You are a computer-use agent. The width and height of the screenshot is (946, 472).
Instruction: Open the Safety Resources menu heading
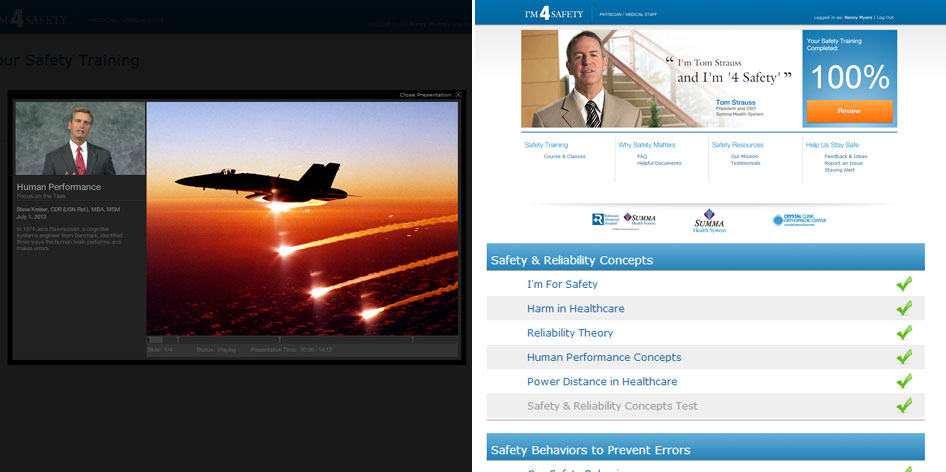(737, 145)
